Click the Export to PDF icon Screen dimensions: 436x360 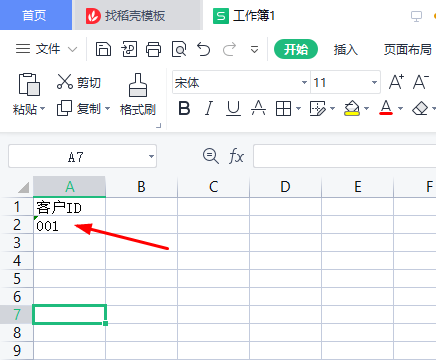tap(129, 49)
